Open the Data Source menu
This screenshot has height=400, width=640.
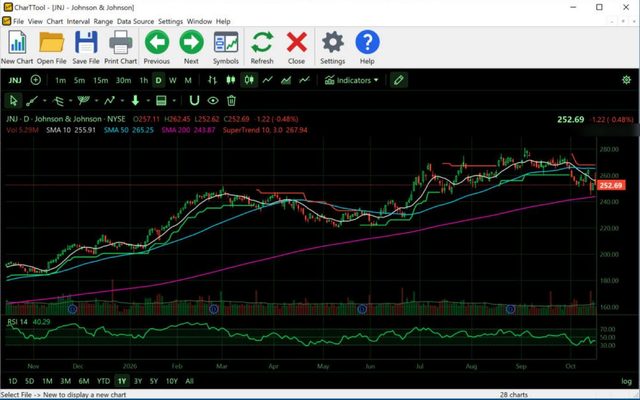136,21
